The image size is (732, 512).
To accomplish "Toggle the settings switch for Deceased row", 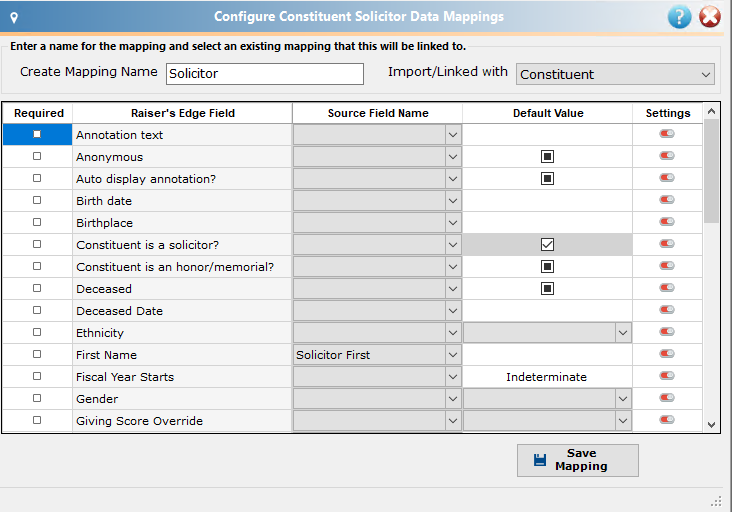I will click(667, 288).
